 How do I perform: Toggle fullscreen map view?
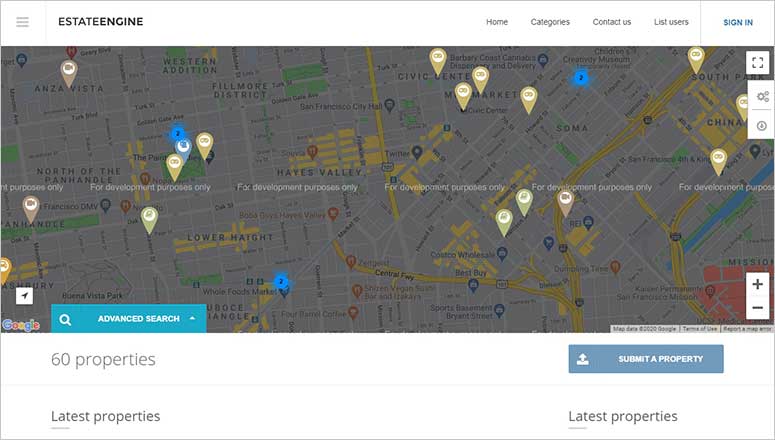tap(757, 63)
